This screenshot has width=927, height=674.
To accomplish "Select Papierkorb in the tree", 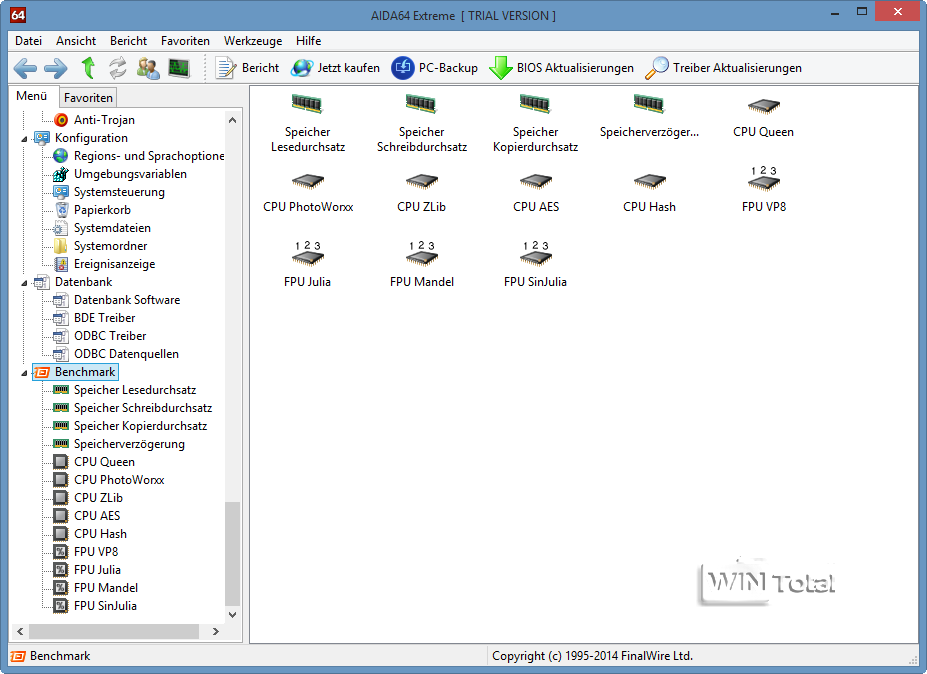I will click(x=102, y=210).
